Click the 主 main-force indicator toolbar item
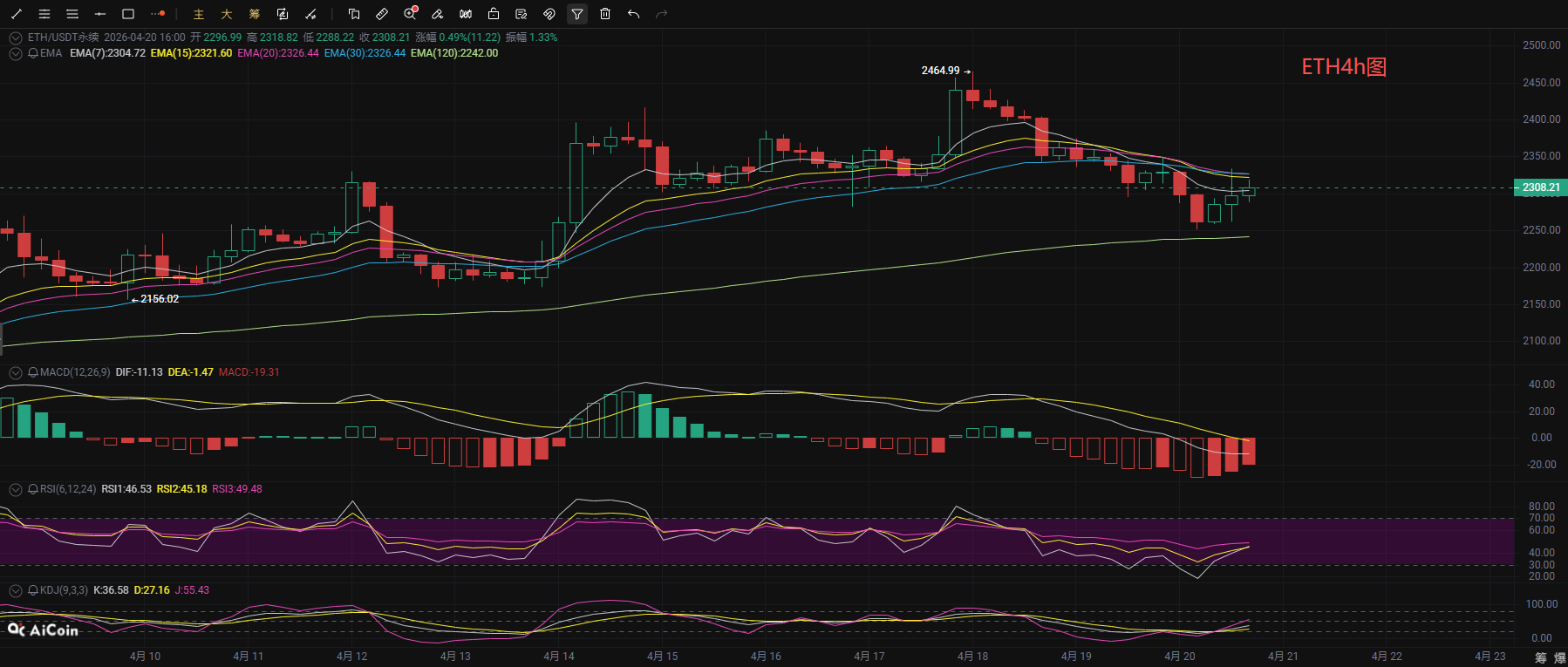 (199, 14)
